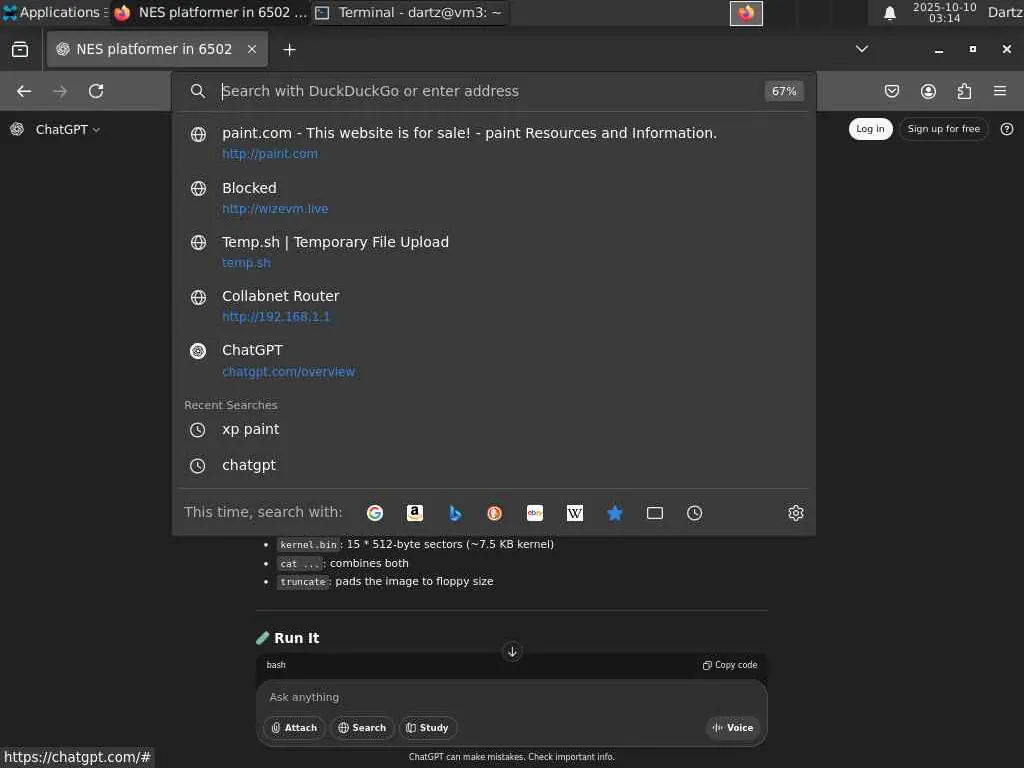Viewport: 1024px width, 768px height.
Task: Choose the Temp.sh Temporary File Upload suggestion
Action: (494, 252)
